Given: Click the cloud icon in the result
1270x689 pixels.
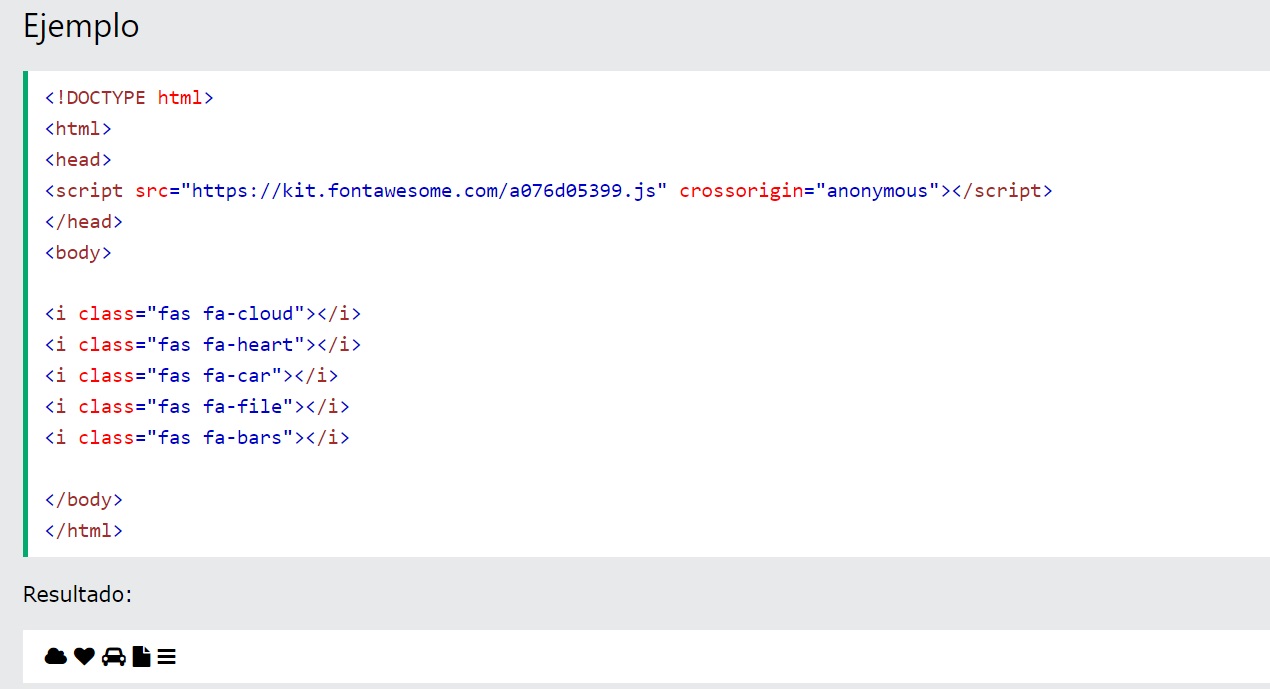Looking at the screenshot, I should click(56, 656).
